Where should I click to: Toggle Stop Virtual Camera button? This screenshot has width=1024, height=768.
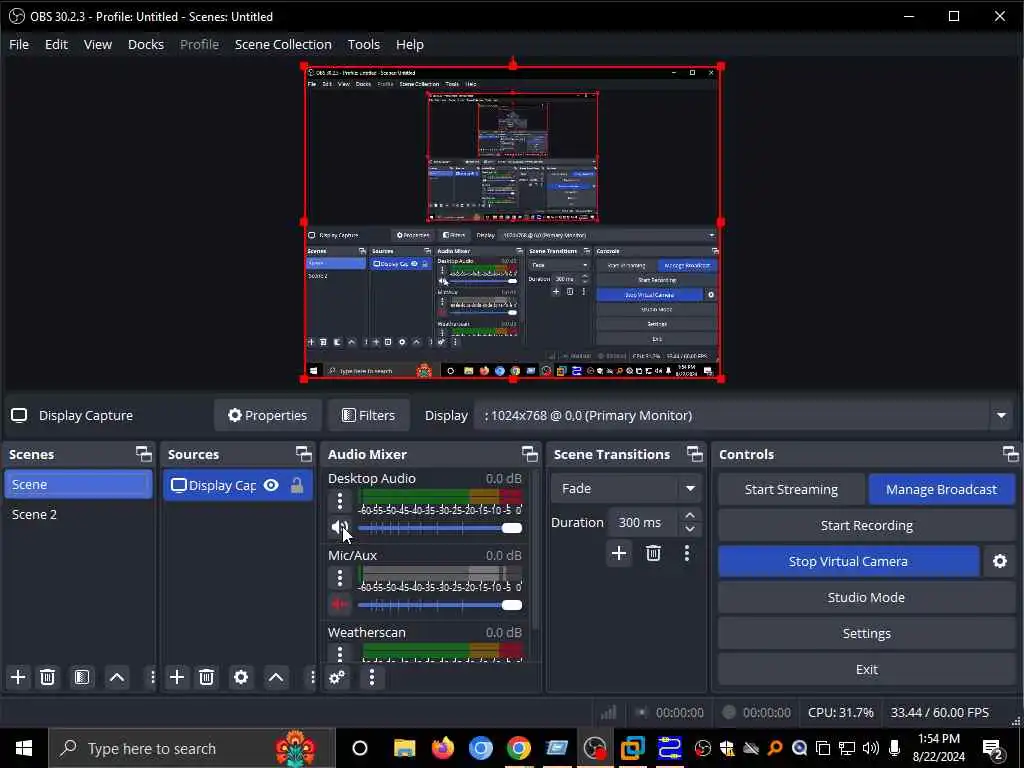point(848,562)
